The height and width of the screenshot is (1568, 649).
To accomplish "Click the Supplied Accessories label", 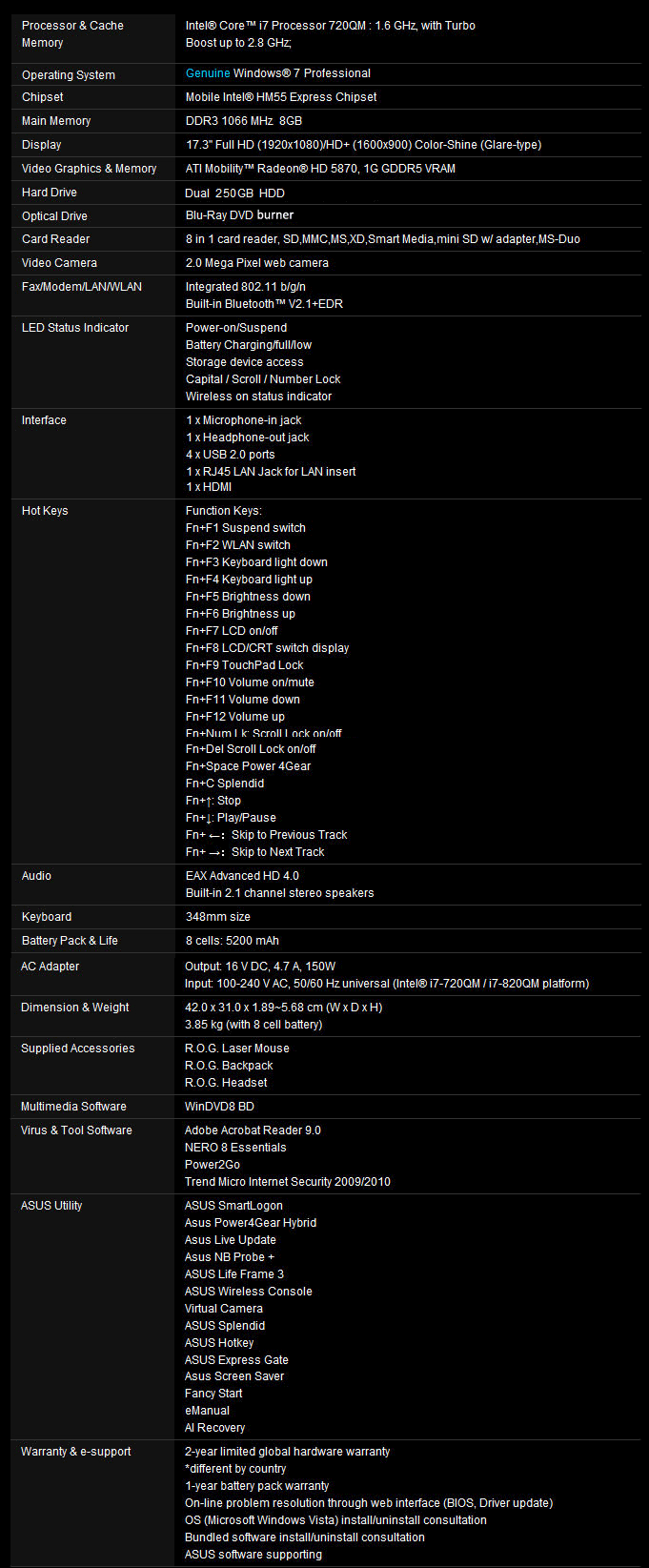I will pos(78,1049).
